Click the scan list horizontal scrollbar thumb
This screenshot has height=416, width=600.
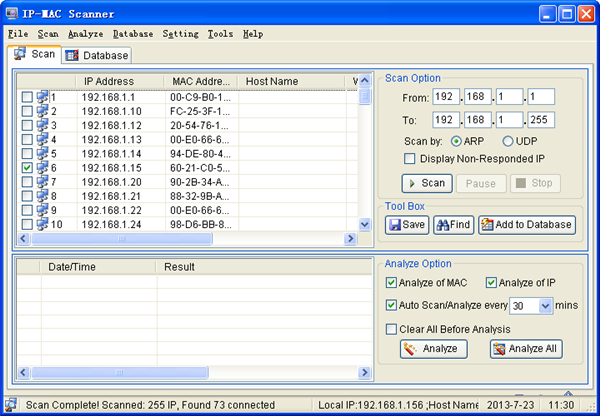coord(122,239)
